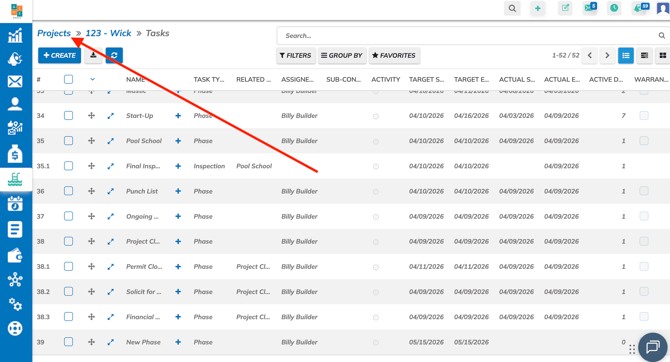670x362 pixels.
Task: Open the person contacts icon in sidebar
Action: click(15, 104)
